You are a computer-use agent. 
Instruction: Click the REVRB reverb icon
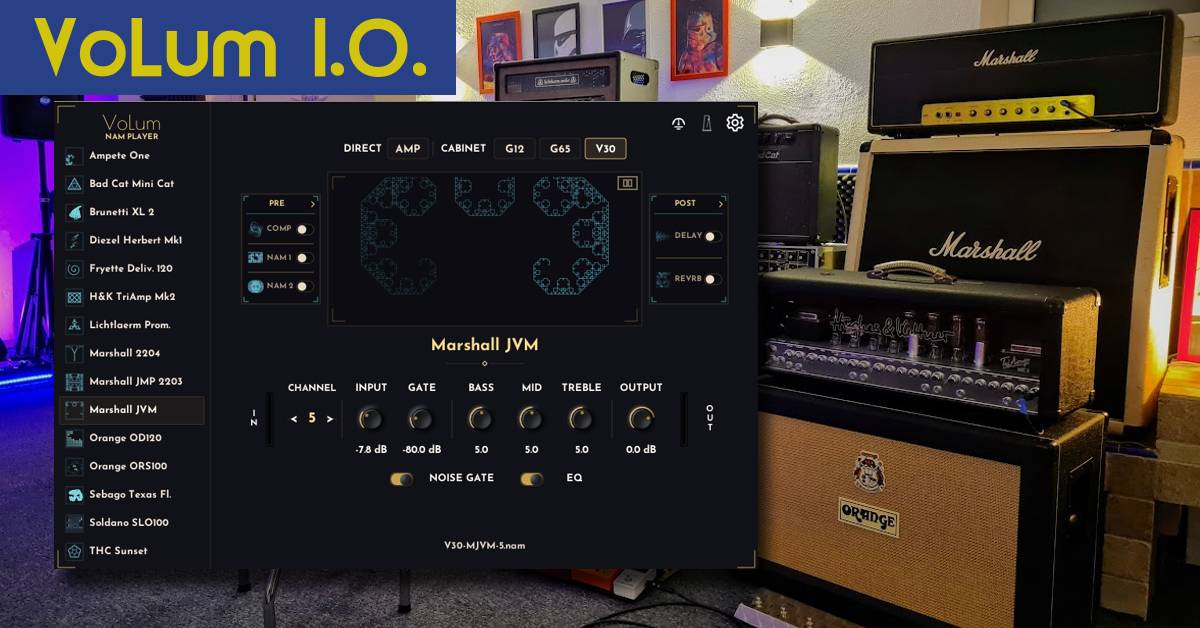click(x=664, y=279)
